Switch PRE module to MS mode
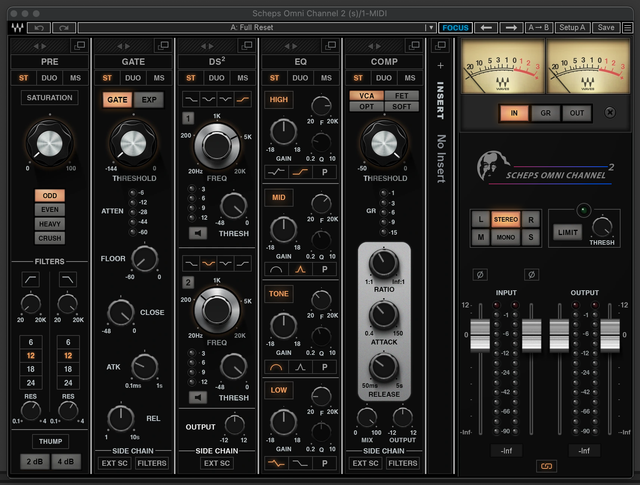The height and width of the screenshot is (485, 640). pos(75,78)
